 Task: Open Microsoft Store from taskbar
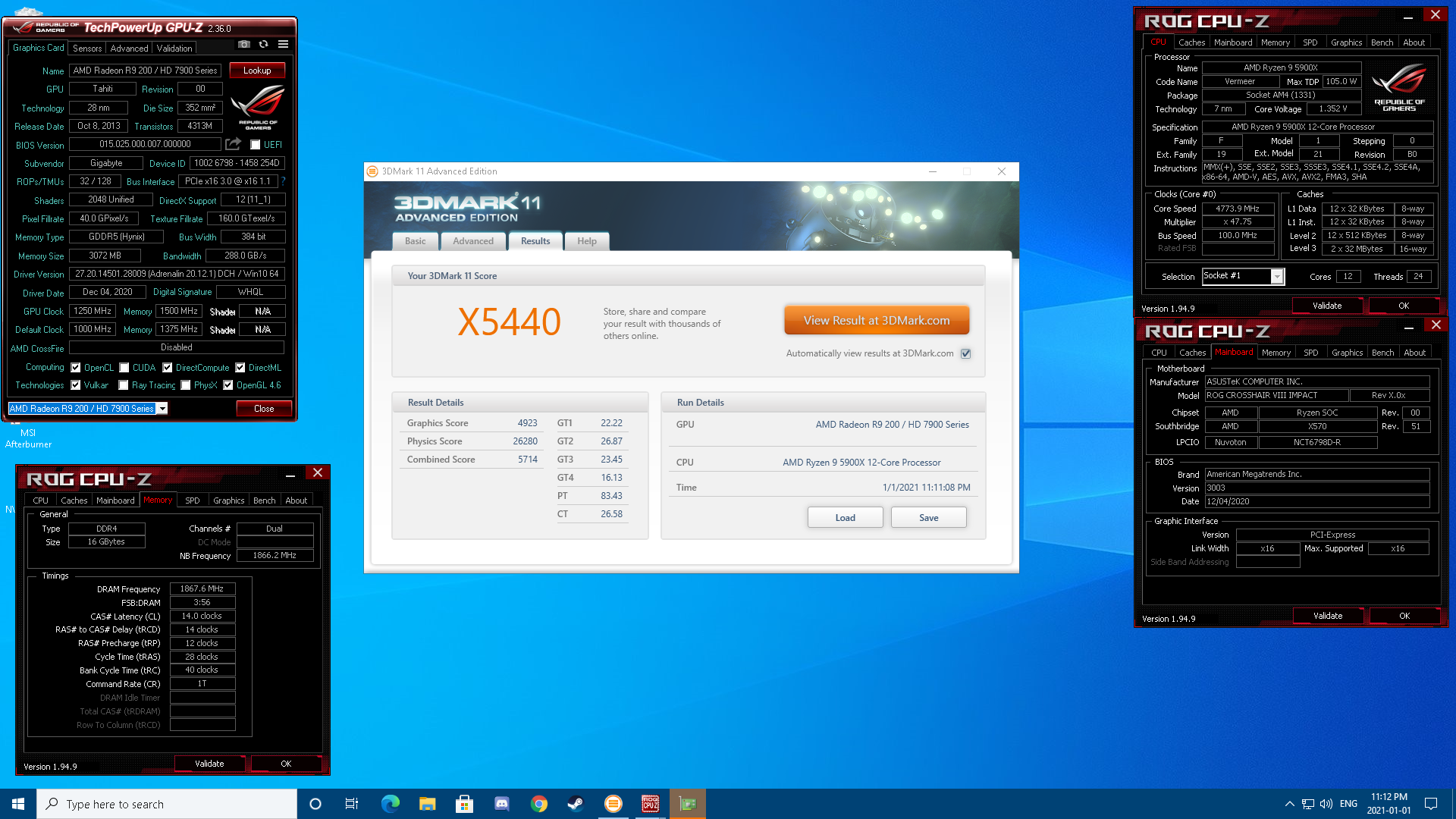click(x=464, y=804)
